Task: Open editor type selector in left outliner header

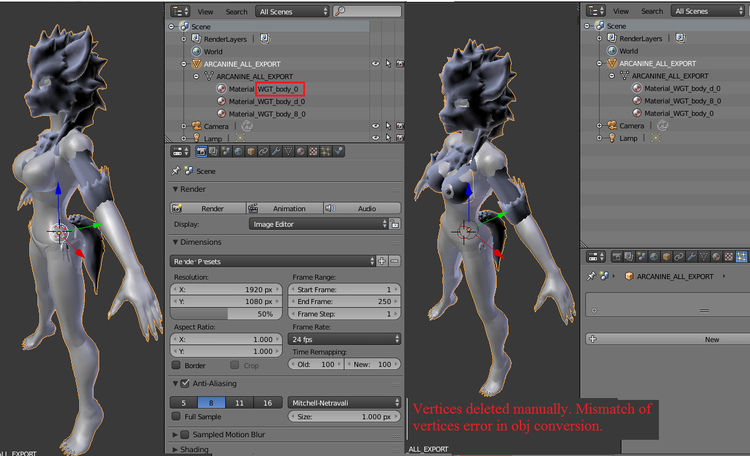Action: (180, 11)
